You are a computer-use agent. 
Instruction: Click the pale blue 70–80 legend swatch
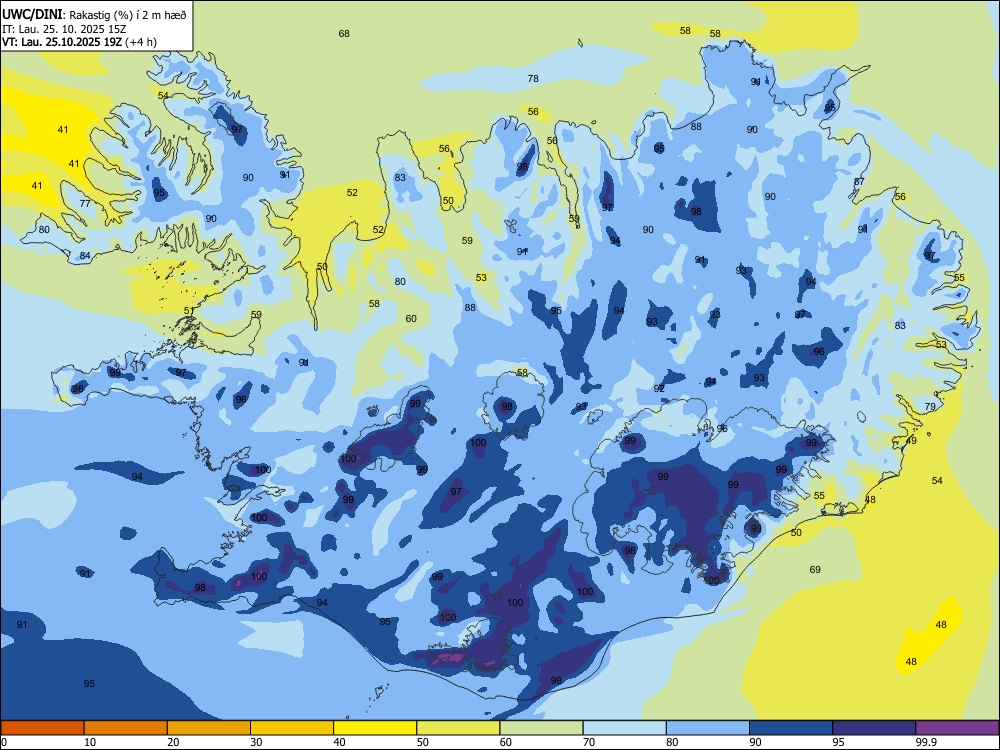tap(625, 728)
